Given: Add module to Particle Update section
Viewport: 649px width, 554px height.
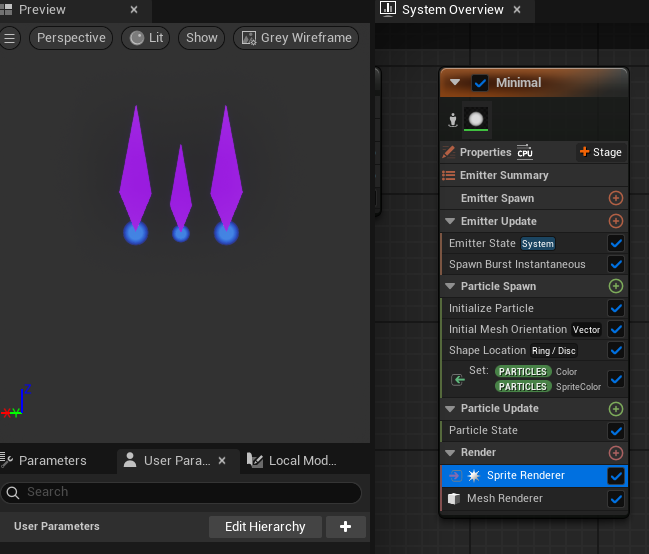Looking at the screenshot, I should pyautogui.click(x=616, y=409).
